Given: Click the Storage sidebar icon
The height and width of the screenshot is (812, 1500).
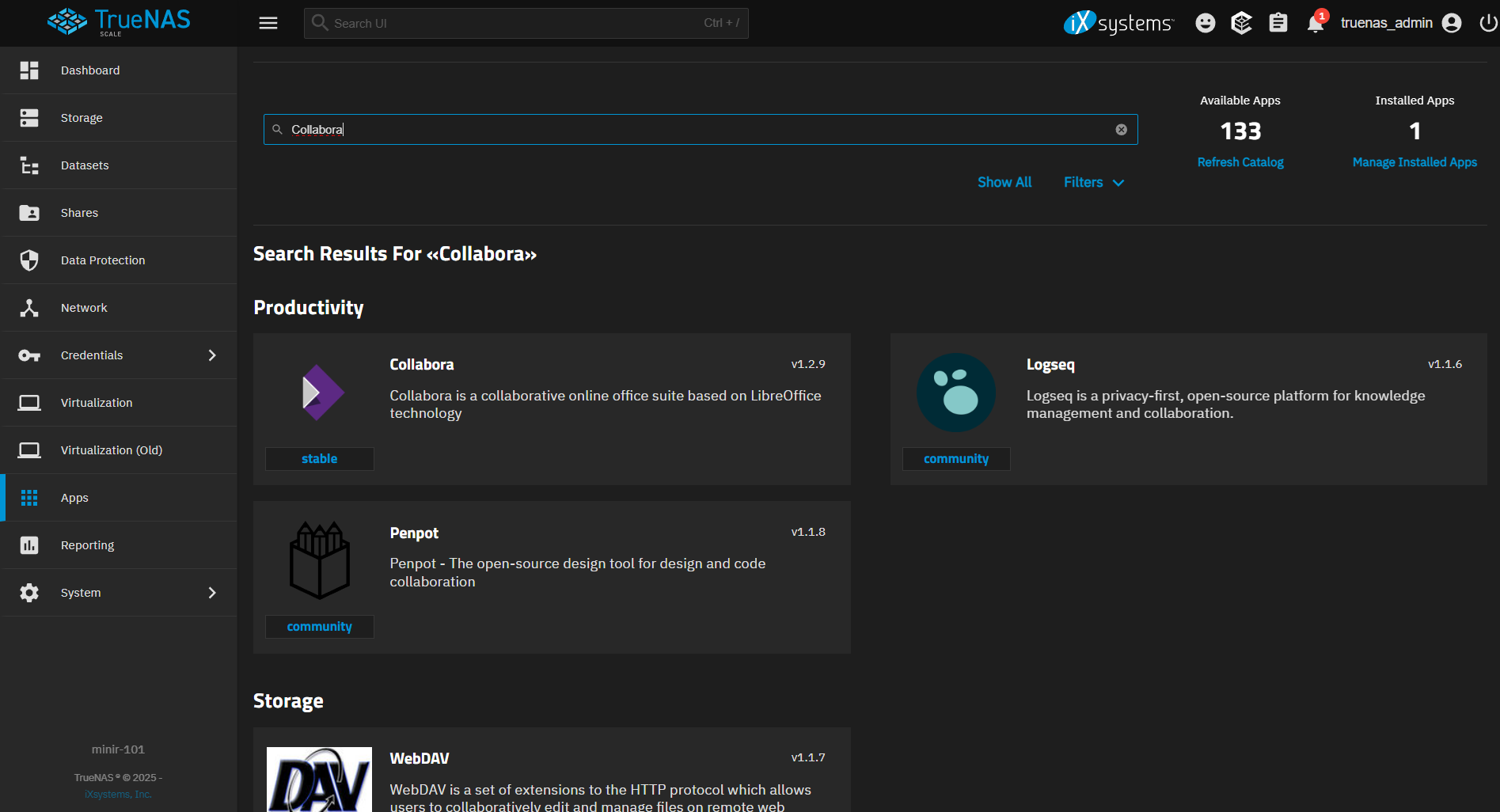Looking at the screenshot, I should pyautogui.click(x=29, y=118).
